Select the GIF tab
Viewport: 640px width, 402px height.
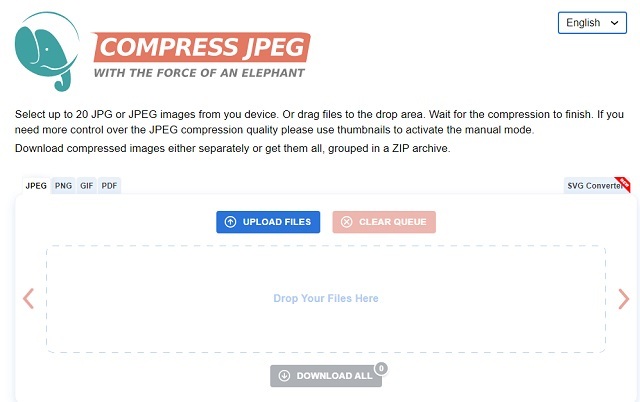pos(87,185)
